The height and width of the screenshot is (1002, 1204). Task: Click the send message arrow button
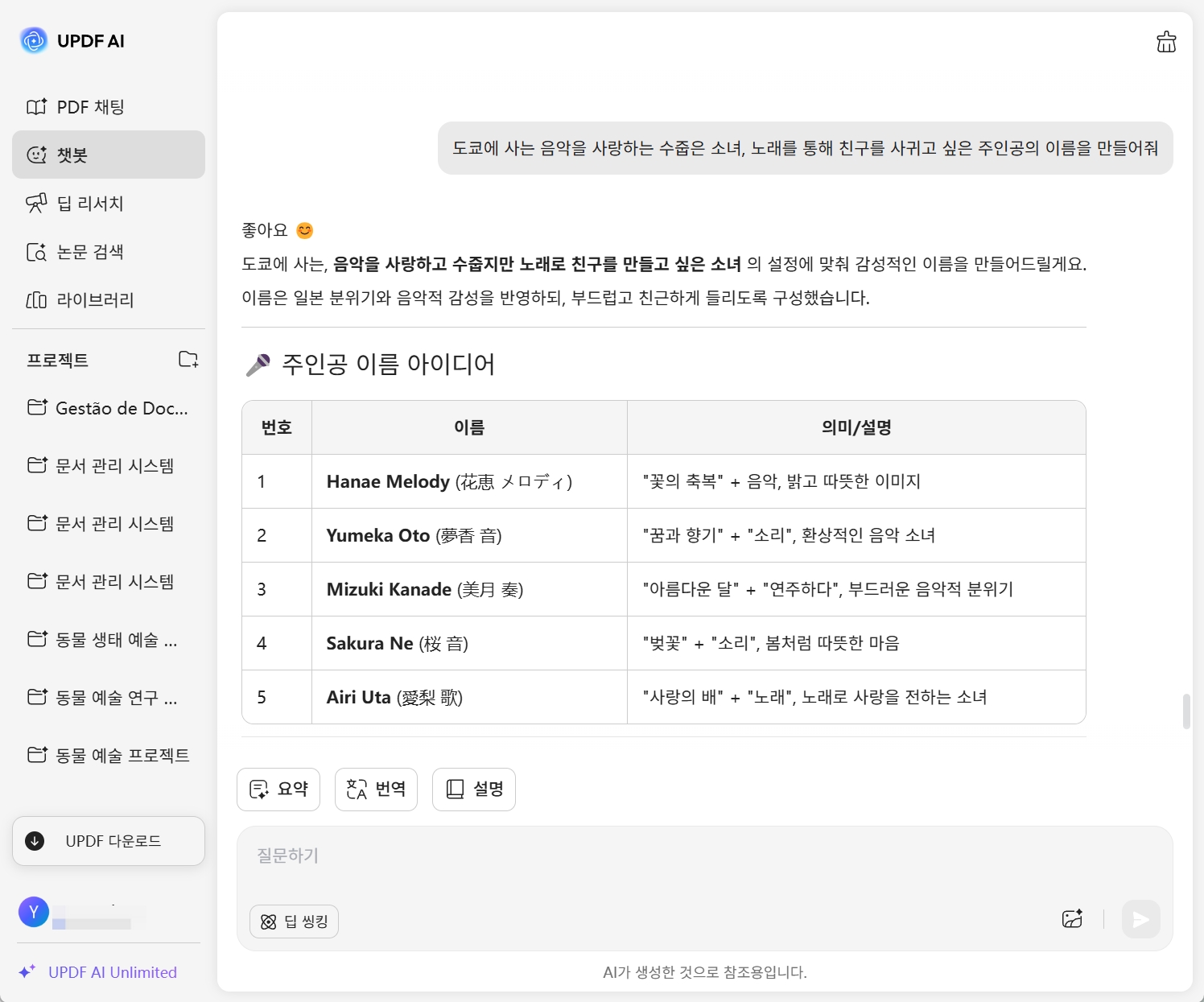(x=1140, y=919)
